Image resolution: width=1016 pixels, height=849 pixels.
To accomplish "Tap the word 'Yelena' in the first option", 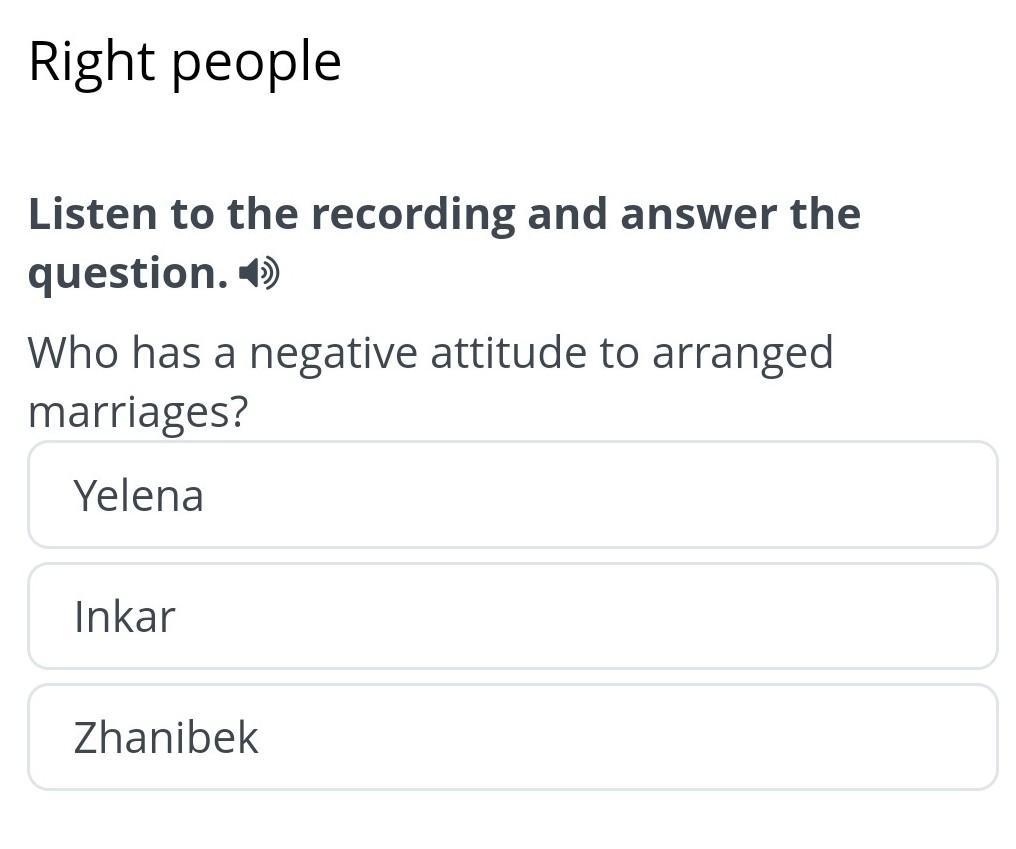I will [x=139, y=496].
